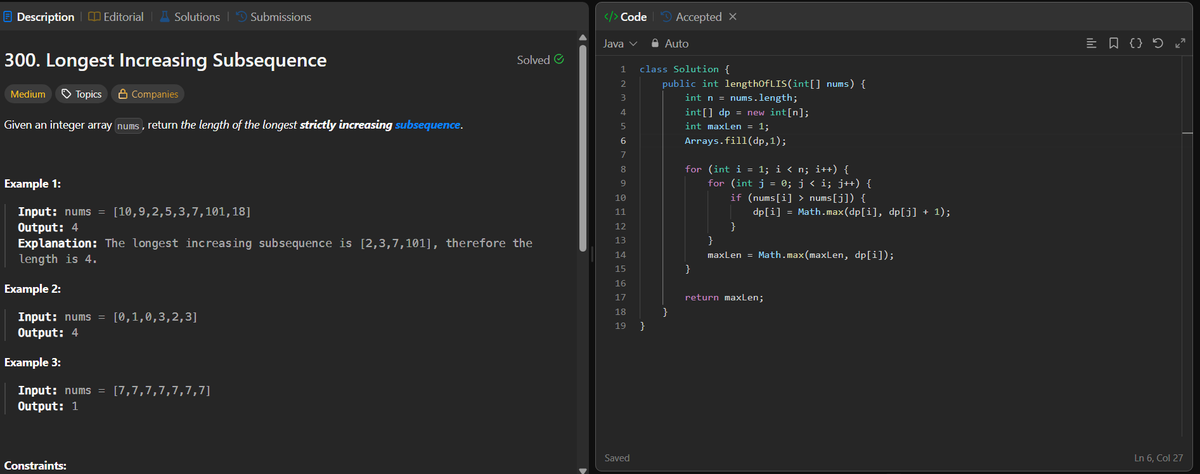Open the Solutions tab

click(189, 17)
